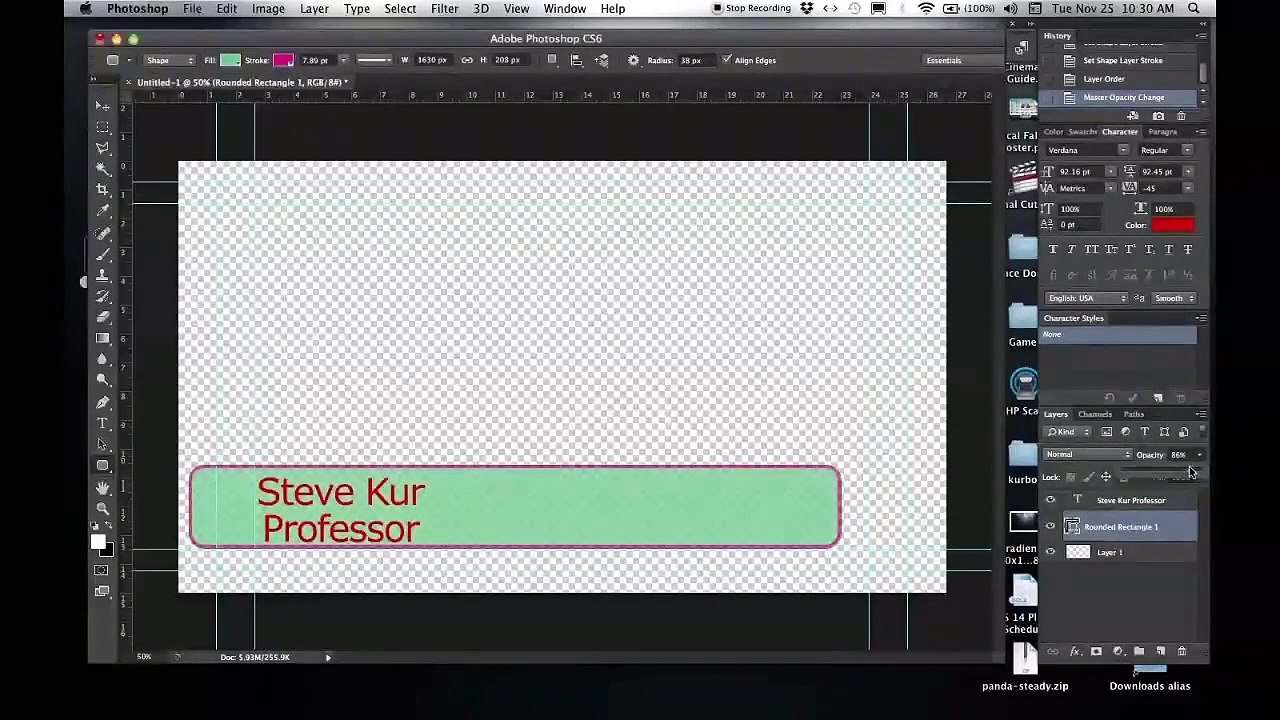The height and width of the screenshot is (720, 1280).
Task: Select the Path Selection tool
Action: (103, 444)
